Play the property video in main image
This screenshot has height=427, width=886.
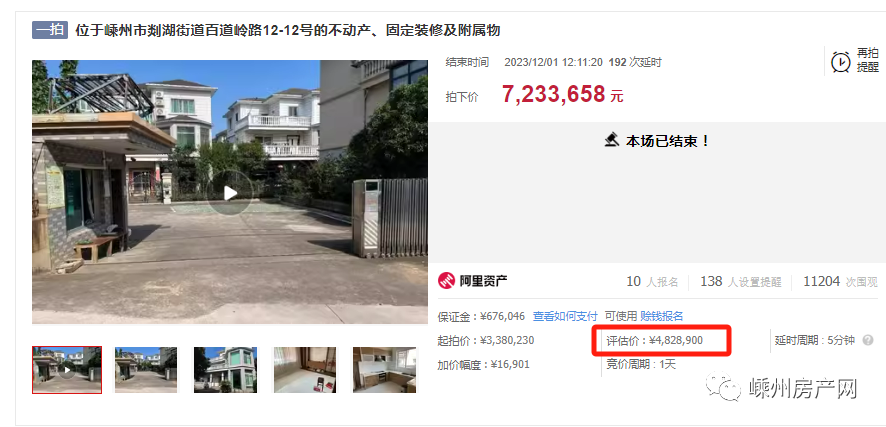(x=229, y=193)
